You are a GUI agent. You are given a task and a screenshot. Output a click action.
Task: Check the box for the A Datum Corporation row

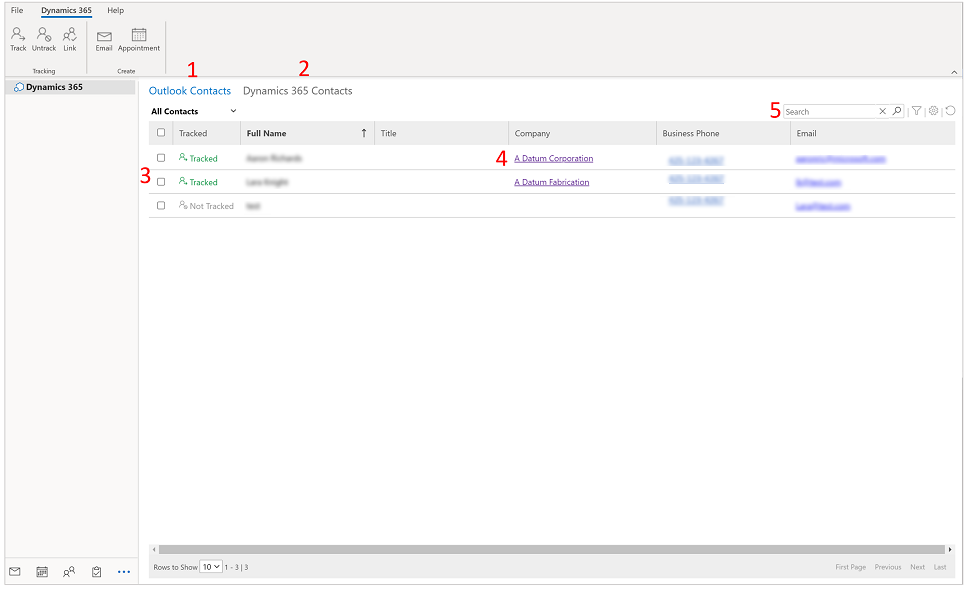tap(161, 158)
